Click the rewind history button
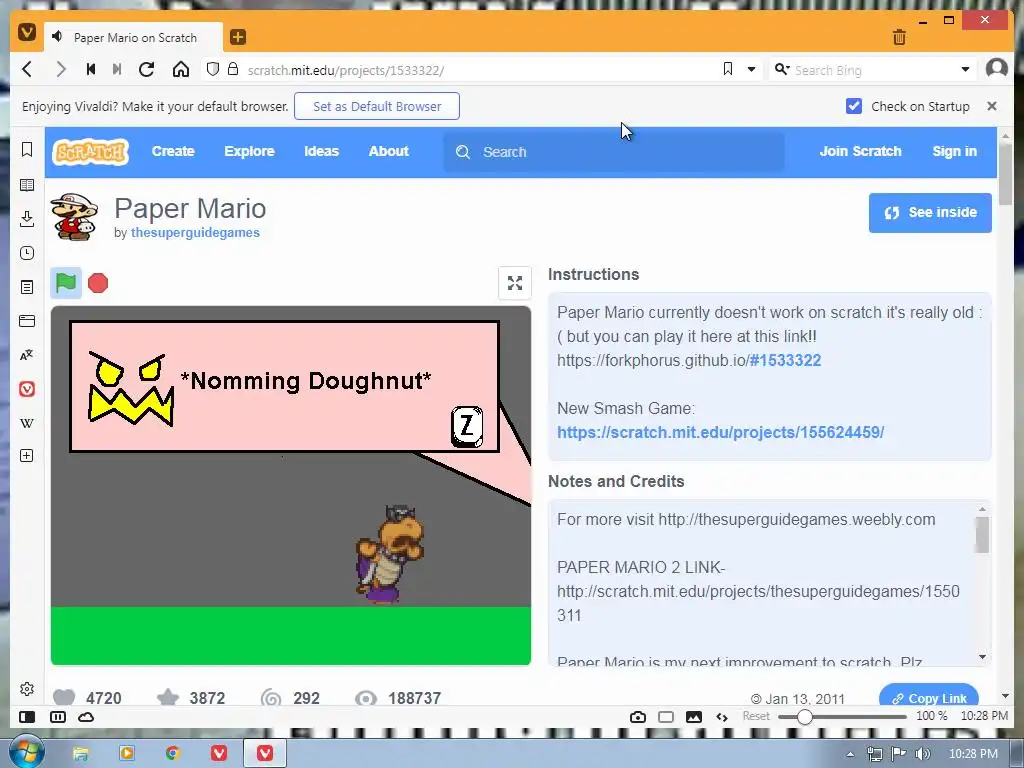This screenshot has width=1024, height=768. (x=91, y=69)
